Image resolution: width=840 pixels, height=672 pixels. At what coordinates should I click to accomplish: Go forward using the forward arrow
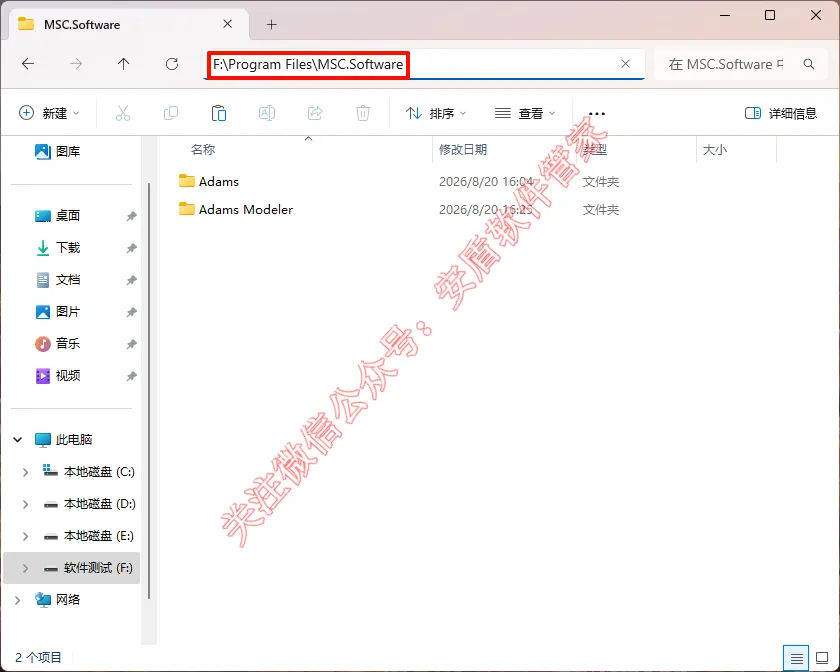[76, 64]
